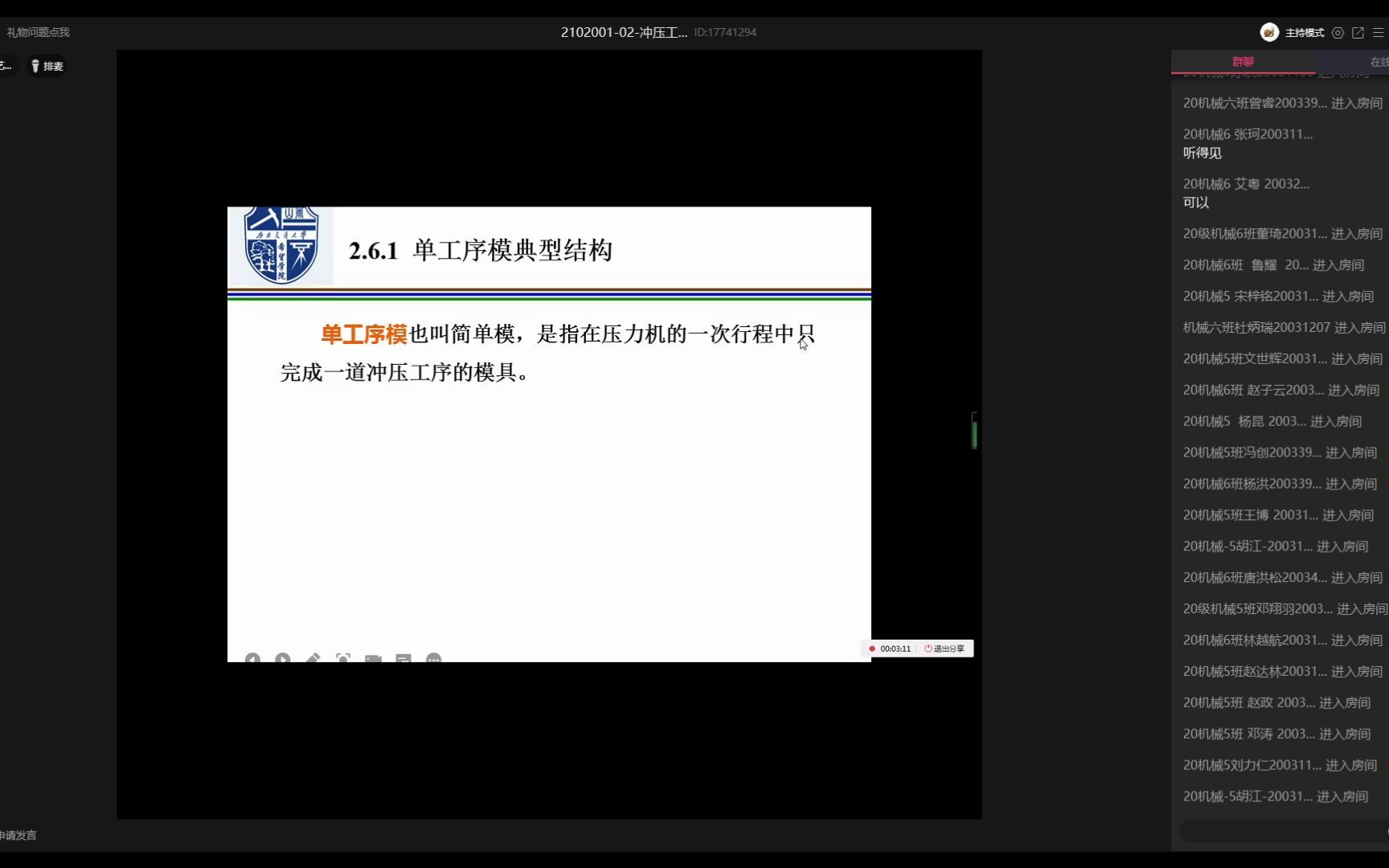Click chat message 听得见
1389x868 pixels.
click(1202, 153)
